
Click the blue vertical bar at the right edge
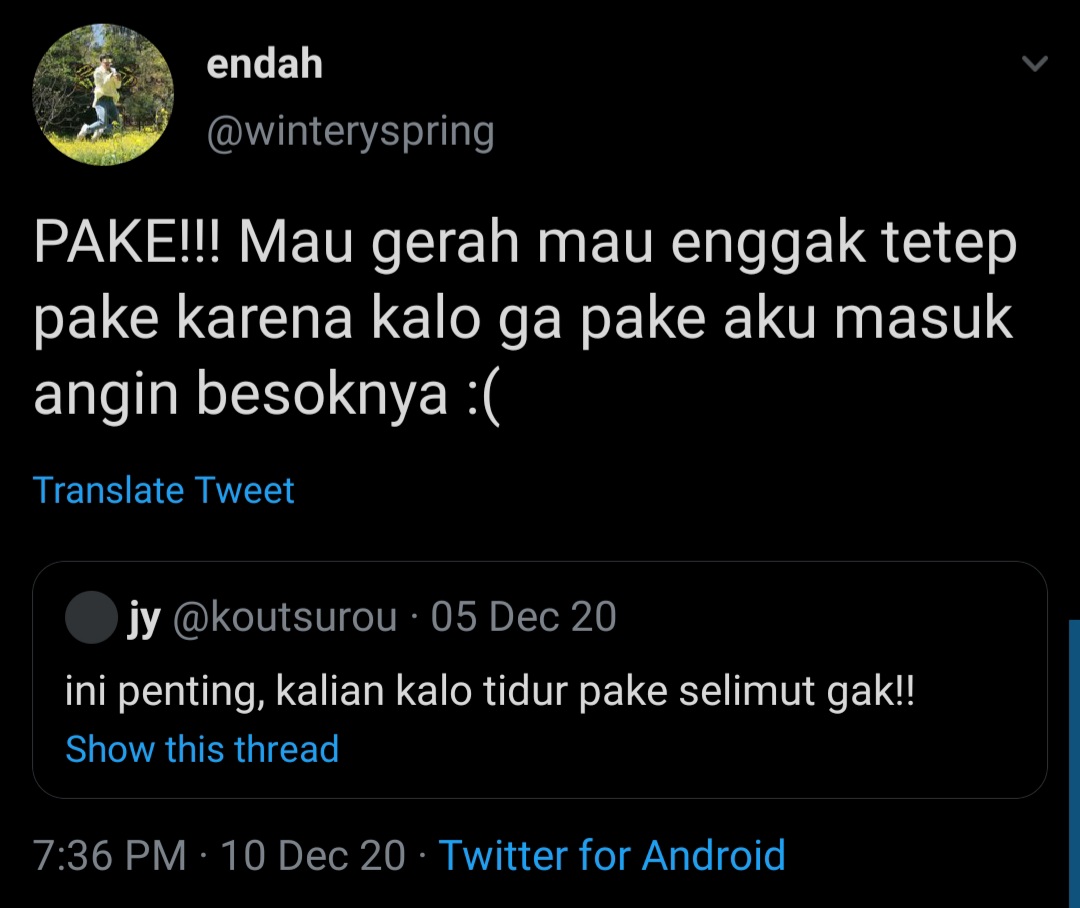pos(1074,763)
